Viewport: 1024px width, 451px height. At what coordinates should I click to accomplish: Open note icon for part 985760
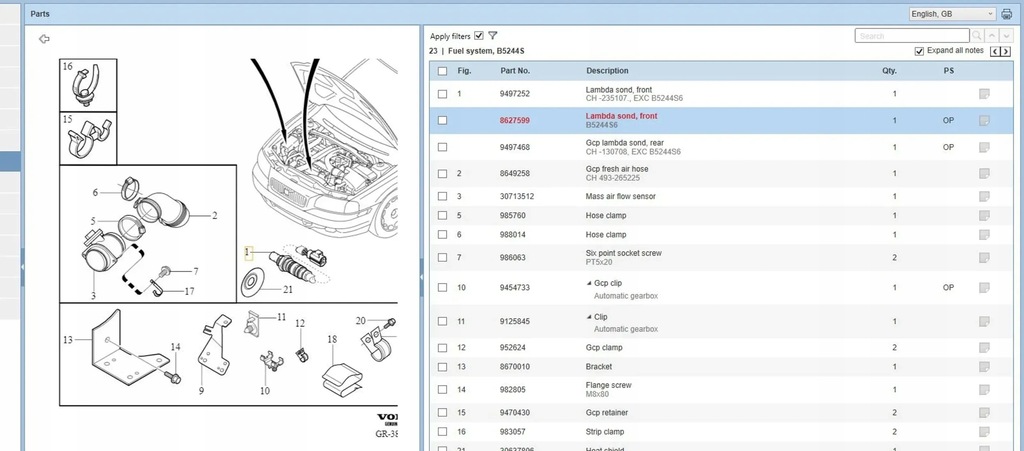984,215
